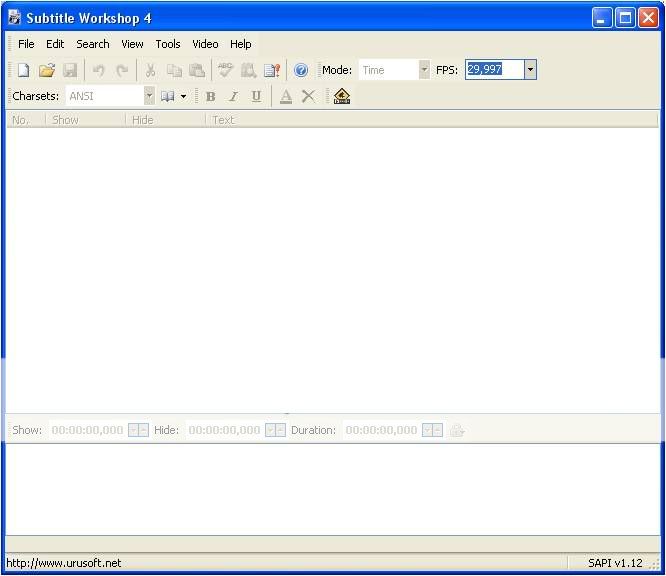666x576 pixels.
Task: Click the house icon in formatting toolbar
Action: [342, 96]
